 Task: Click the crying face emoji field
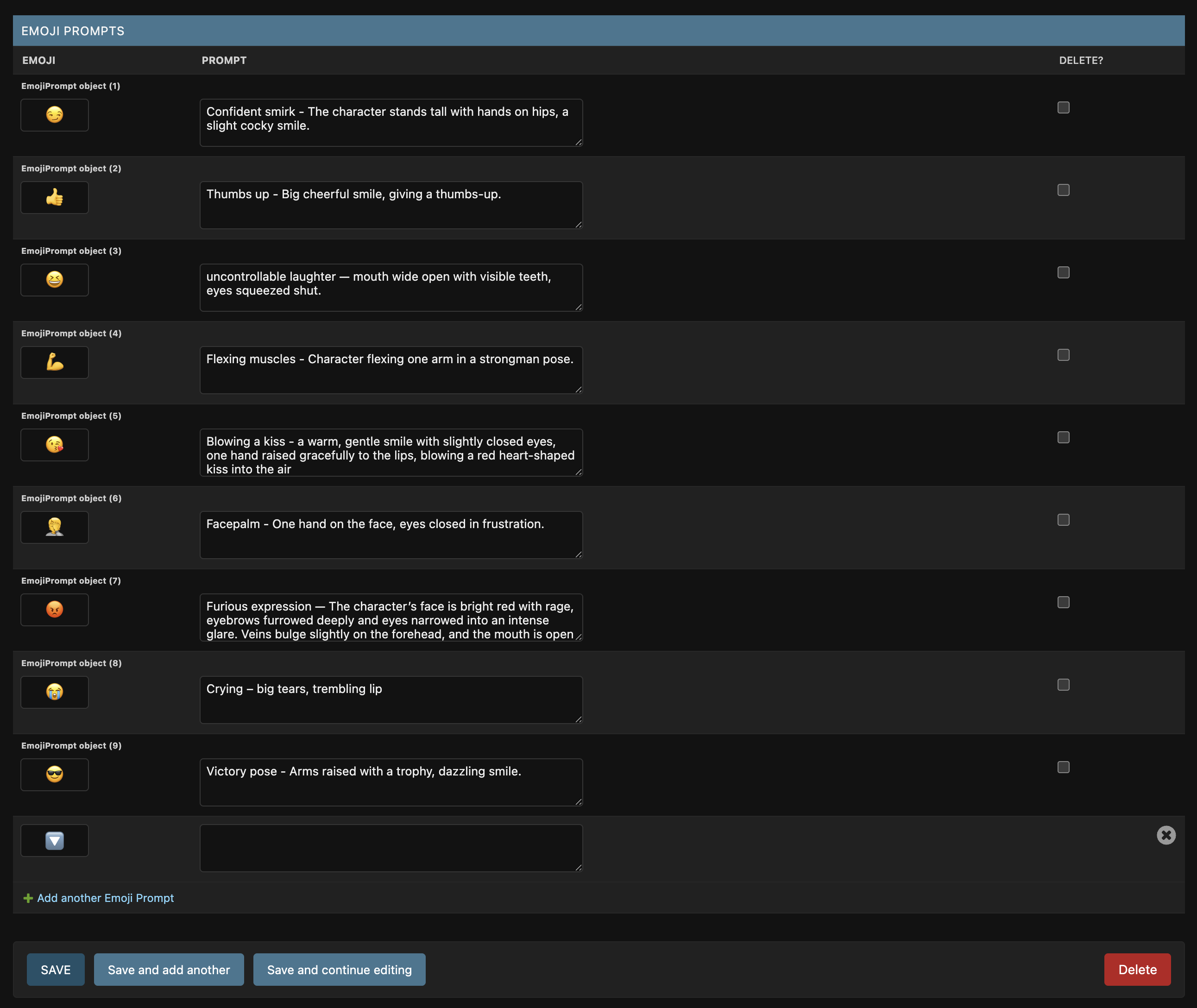pos(54,692)
